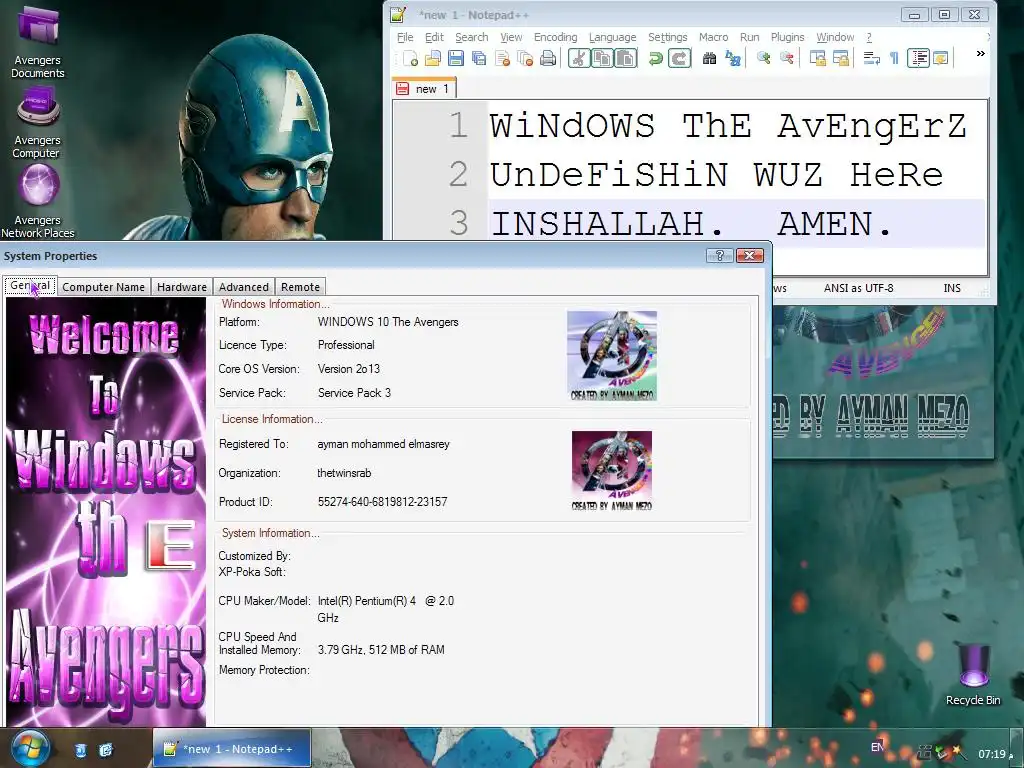Toggle the Indent Guide icon in Notepad++
Screen dimensions: 1024x768
pyautogui.click(x=918, y=59)
